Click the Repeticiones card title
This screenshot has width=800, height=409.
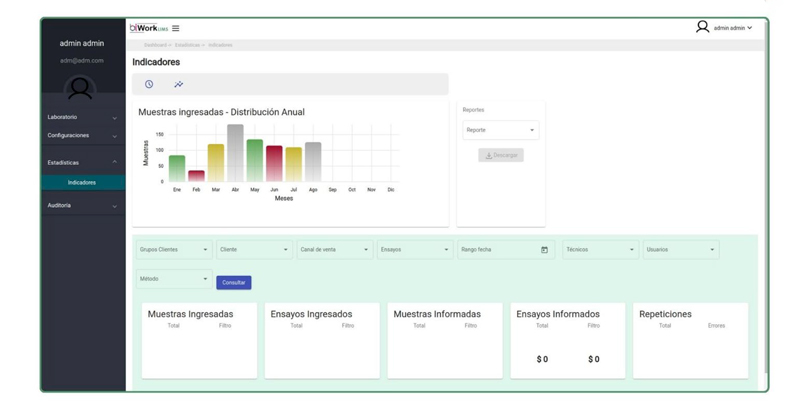pyautogui.click(x=665, y=314)
